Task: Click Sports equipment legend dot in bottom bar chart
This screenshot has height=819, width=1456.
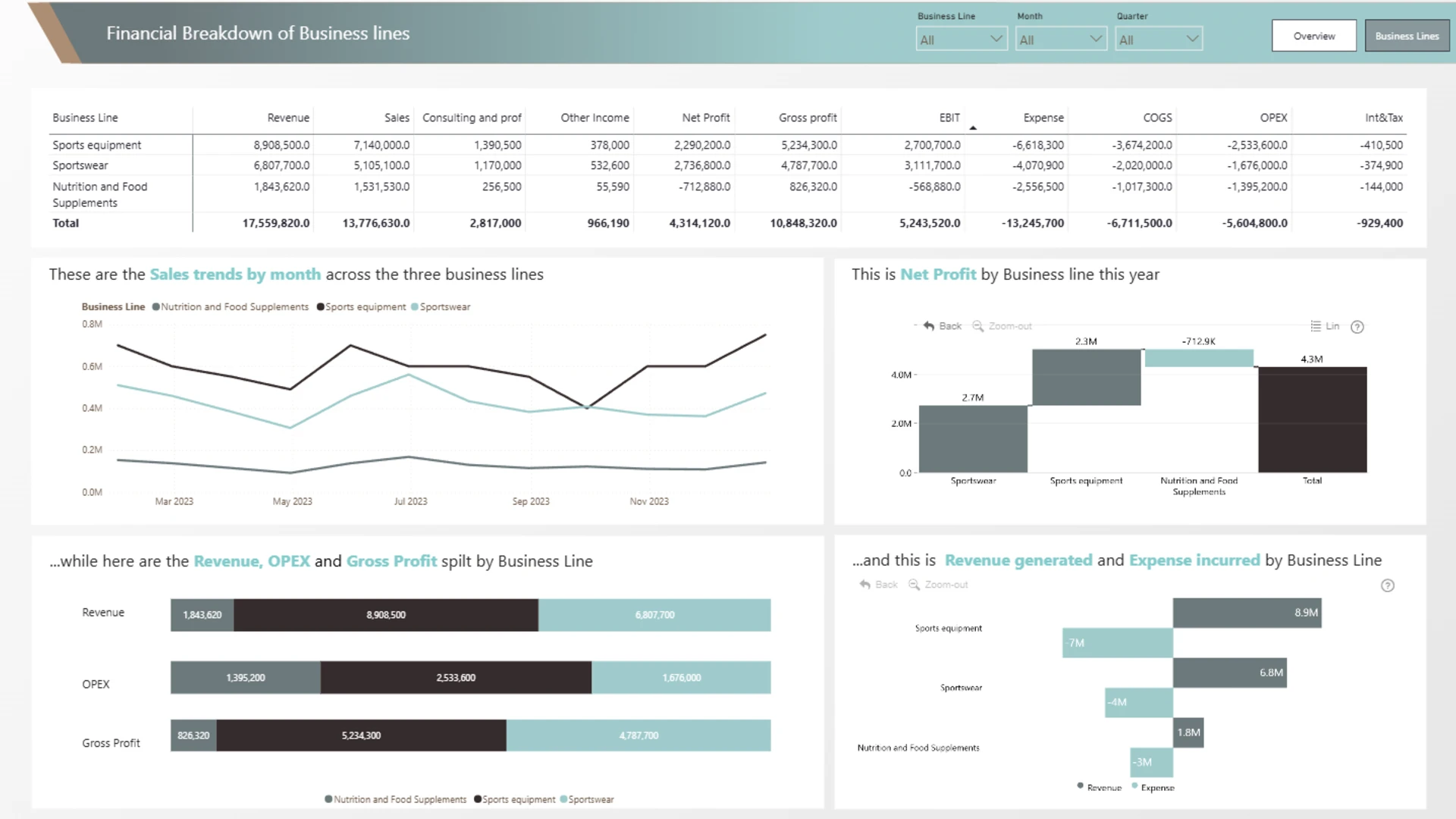Action: [478, 799]
